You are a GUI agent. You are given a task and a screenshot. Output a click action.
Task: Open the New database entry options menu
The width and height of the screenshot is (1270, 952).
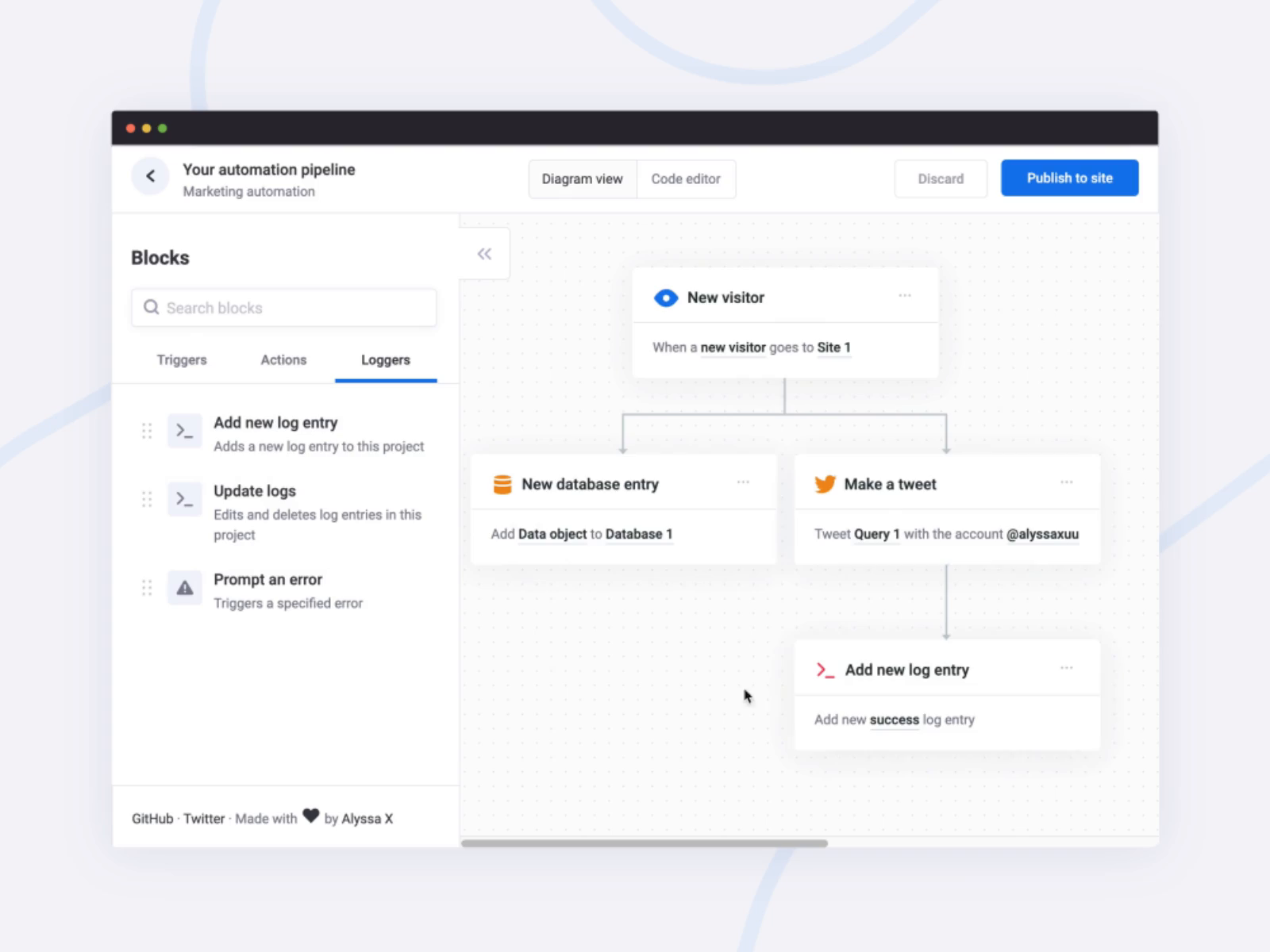click(744, 482)
